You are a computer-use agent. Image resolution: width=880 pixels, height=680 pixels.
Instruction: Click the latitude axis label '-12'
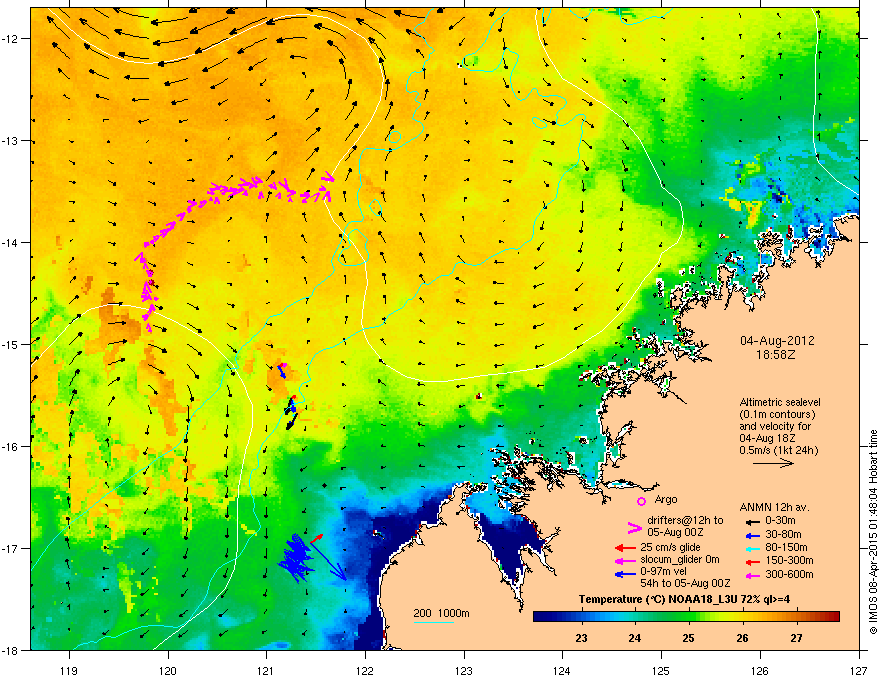coord(10,39)
